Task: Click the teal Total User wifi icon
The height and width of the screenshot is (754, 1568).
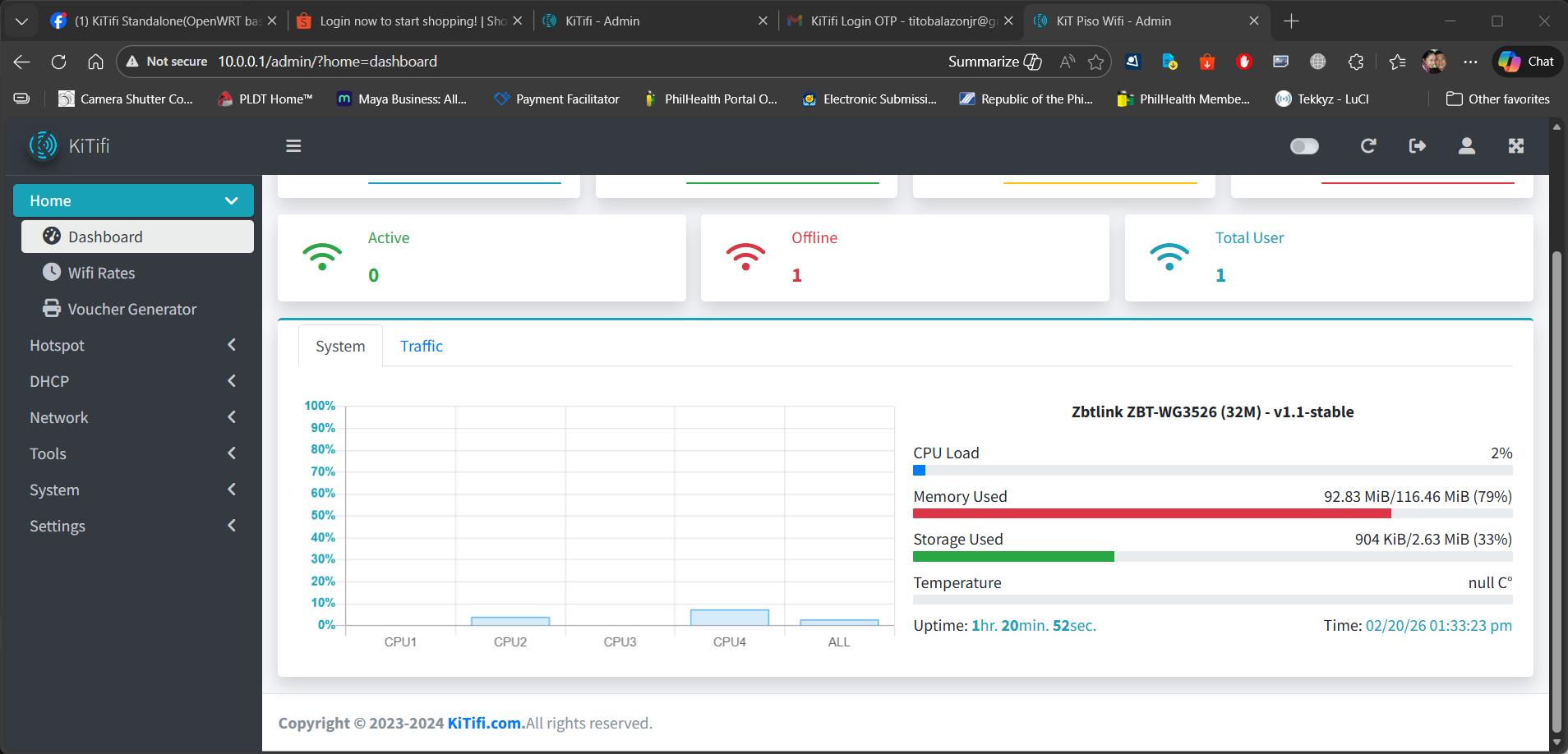Action: [x=1169, y=257]
